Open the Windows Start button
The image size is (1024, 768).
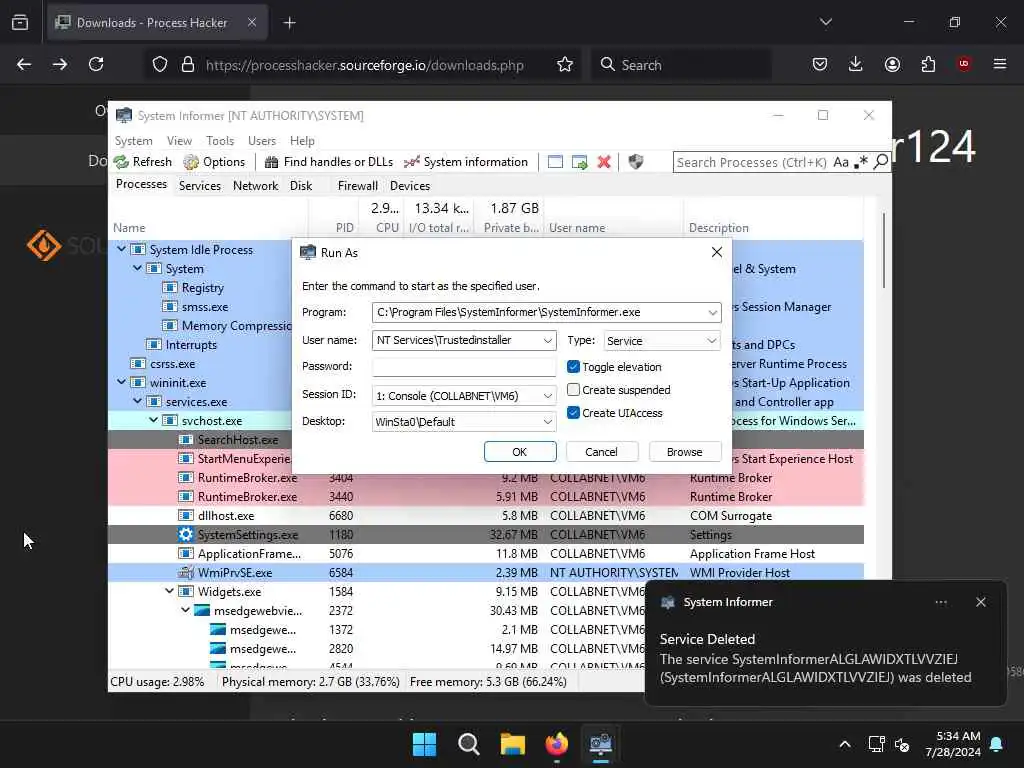[x=424, y=744]
